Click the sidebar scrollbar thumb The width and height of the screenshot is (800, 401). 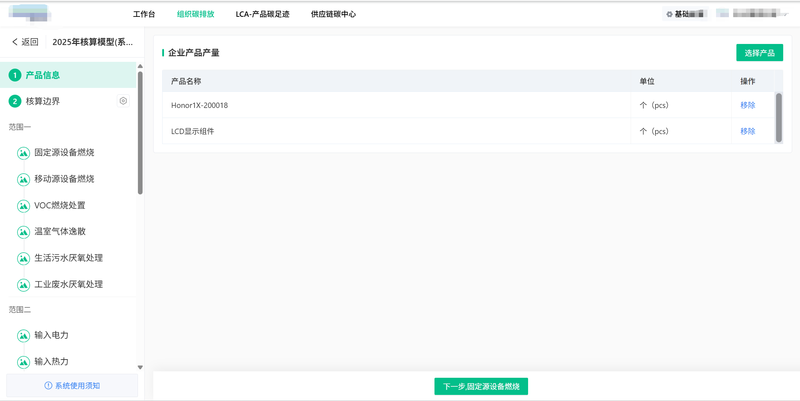pos(140,133)
